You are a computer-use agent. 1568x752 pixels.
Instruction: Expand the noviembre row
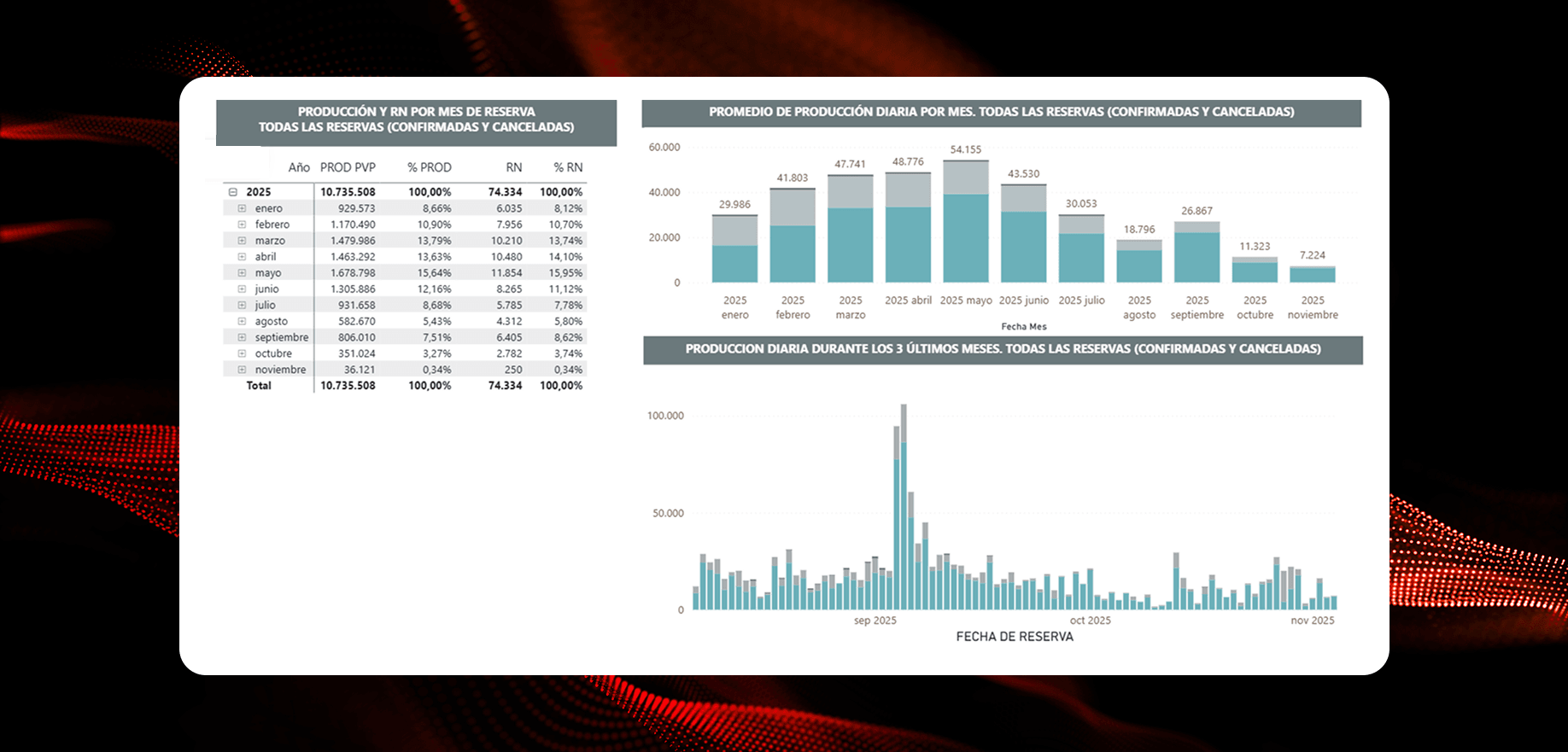pyautogui.click(x=242, y=370)
